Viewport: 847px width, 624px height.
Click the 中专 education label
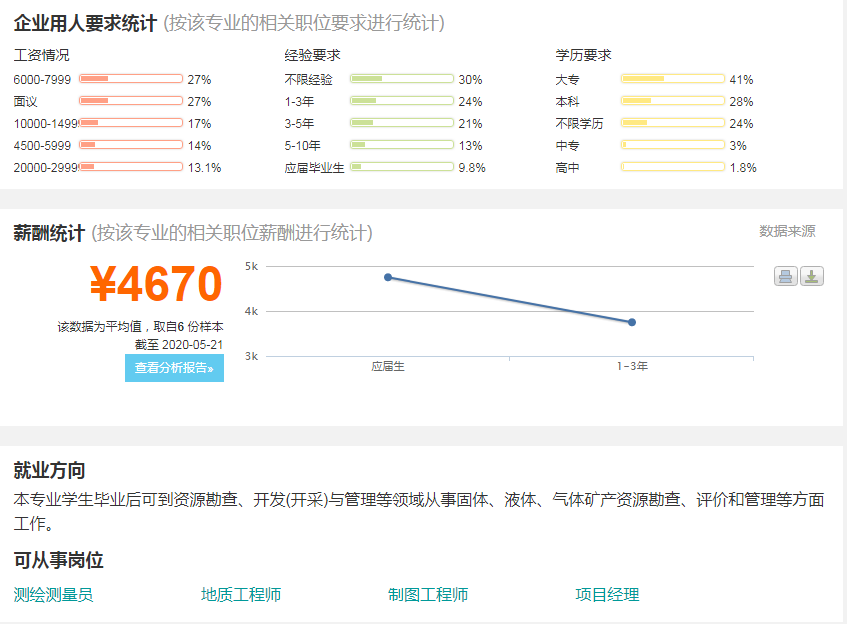click(567, 146)
